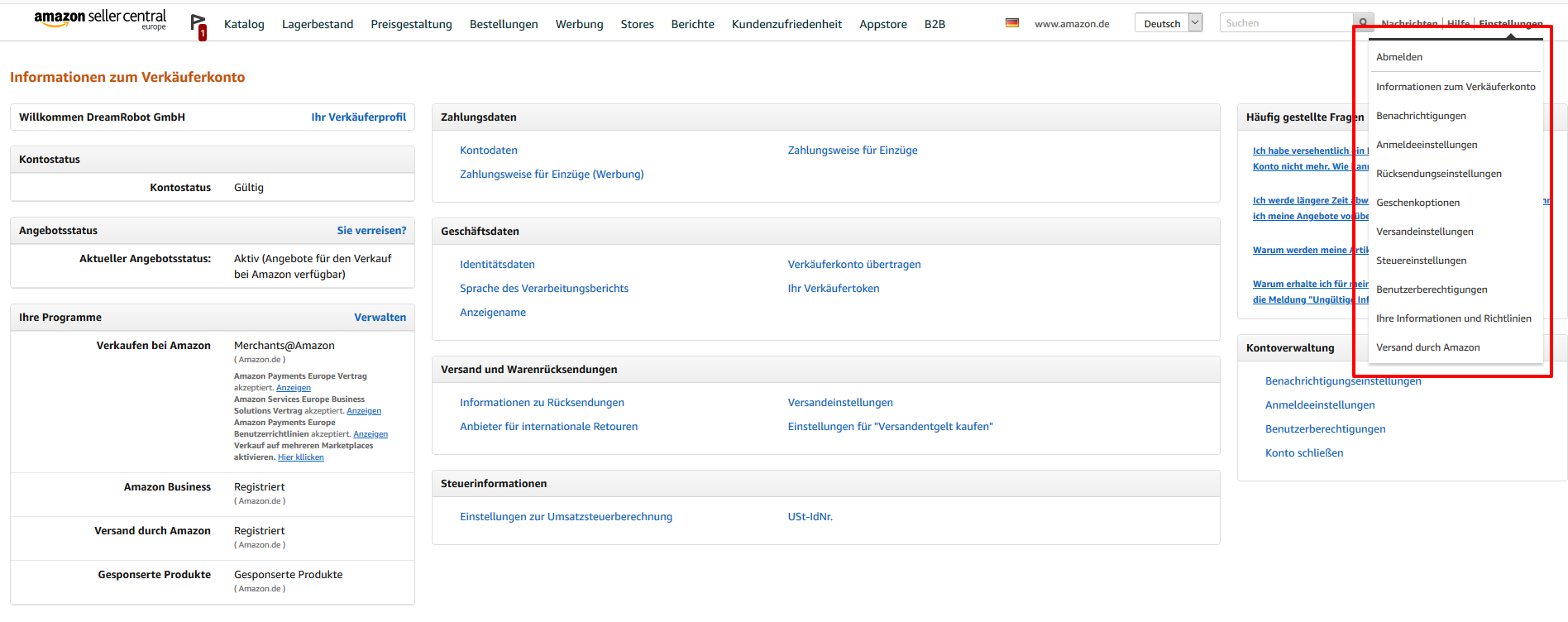The image size is (1568, 622).
Task: Choose Versand durch Amazon in the dropdown
Action: click(x=1428, y=347)
